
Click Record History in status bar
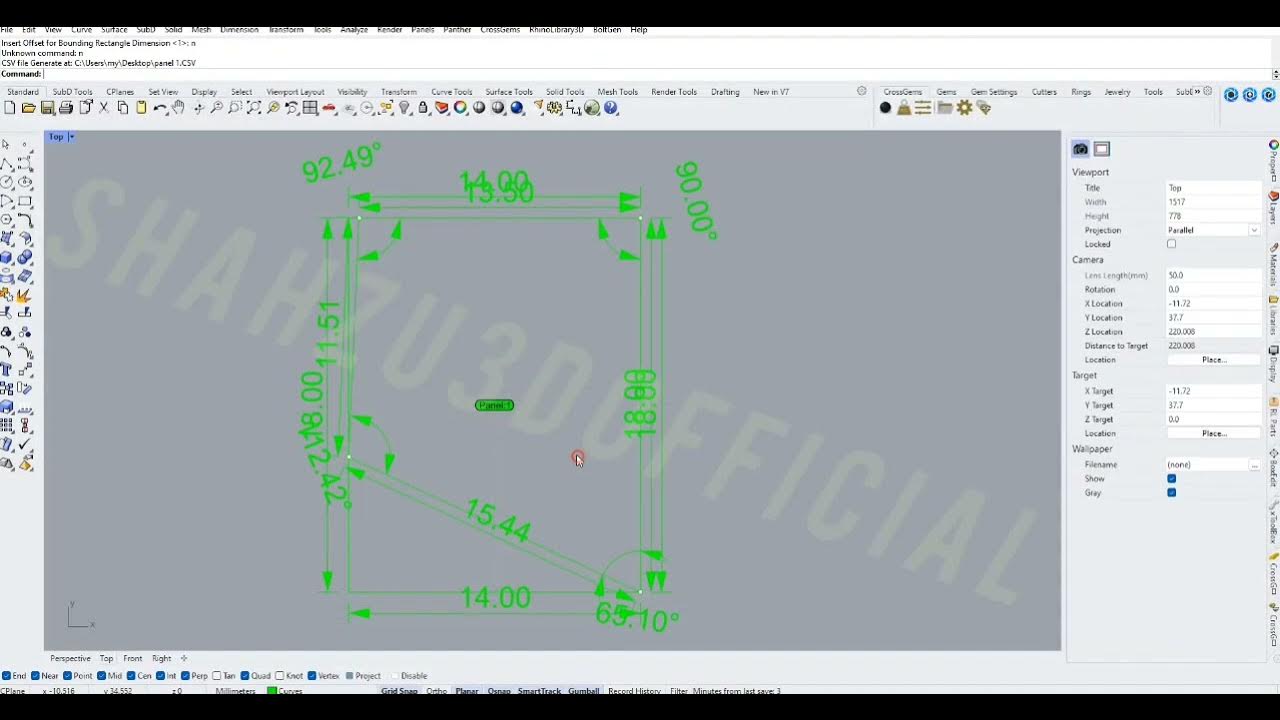634,691
